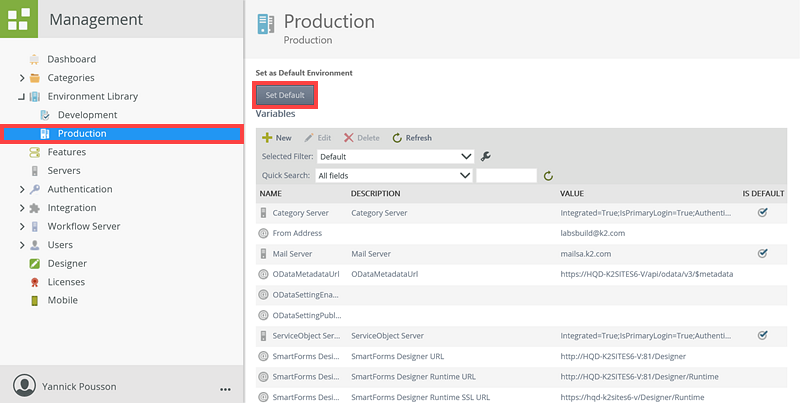Click the Features icon in sidebar
The height and width of the screenshot is (403, 800).
coord(35,152)
